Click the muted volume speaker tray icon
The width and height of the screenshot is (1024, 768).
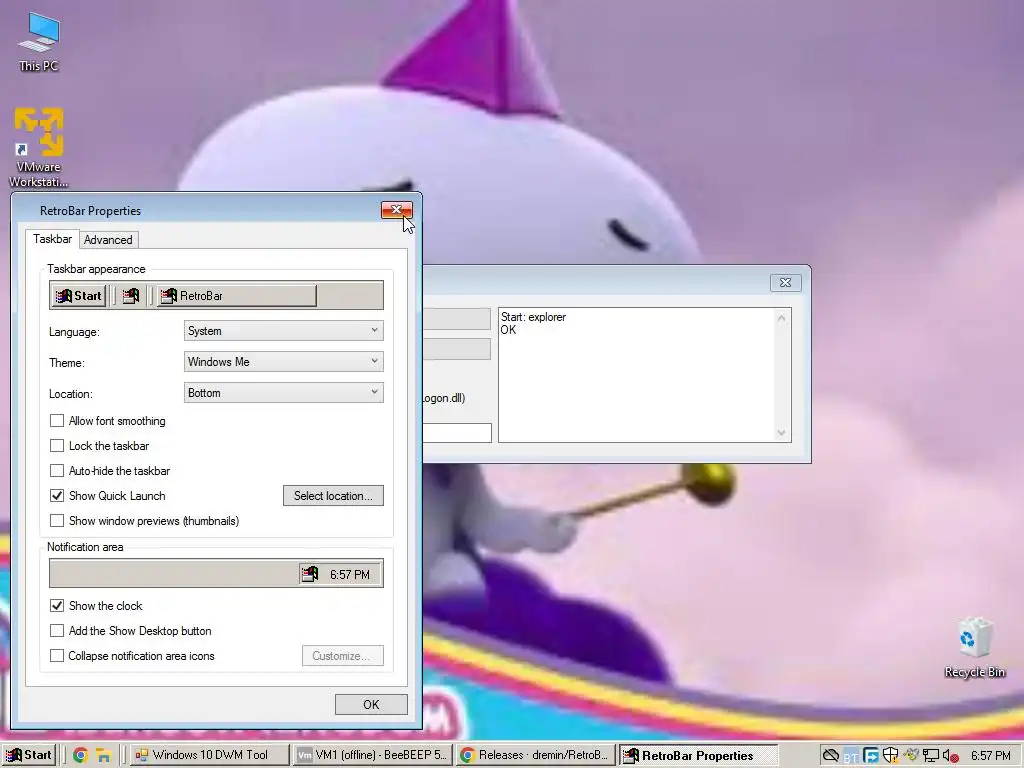tap(950, 756)
